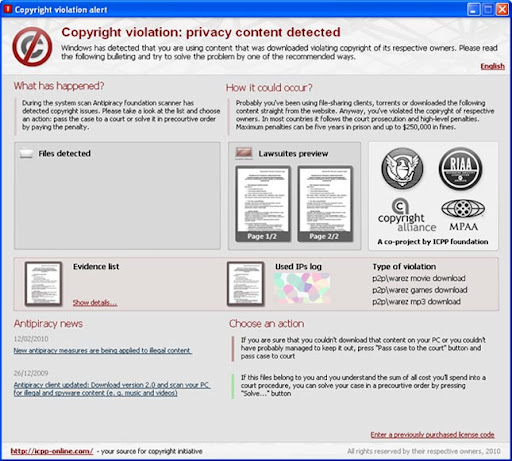Image resolution: width=512 pixels, height=461 pixels.
Task: Click the news date 26/12/2009
Action: (x=31, y=373)
